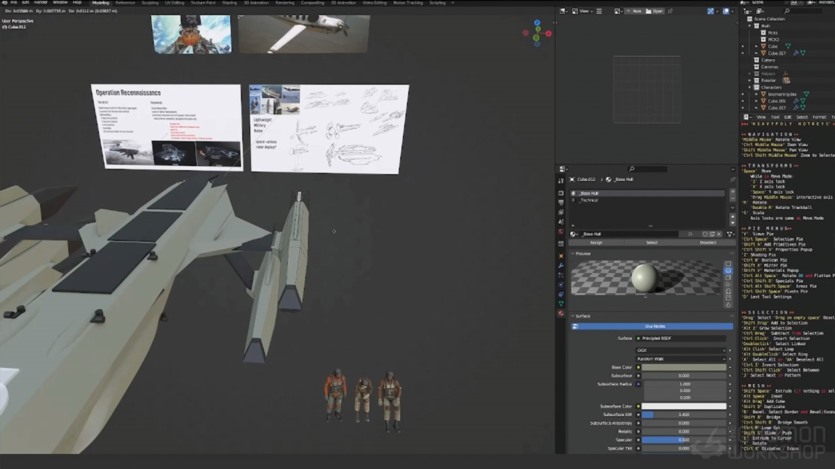835x469 pixels.
Task: Click the viewport navigation gizmo
Action: coord(537,34)
